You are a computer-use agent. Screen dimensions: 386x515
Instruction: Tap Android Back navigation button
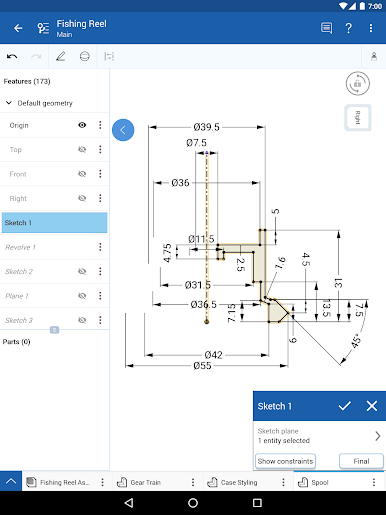point(129,503)
